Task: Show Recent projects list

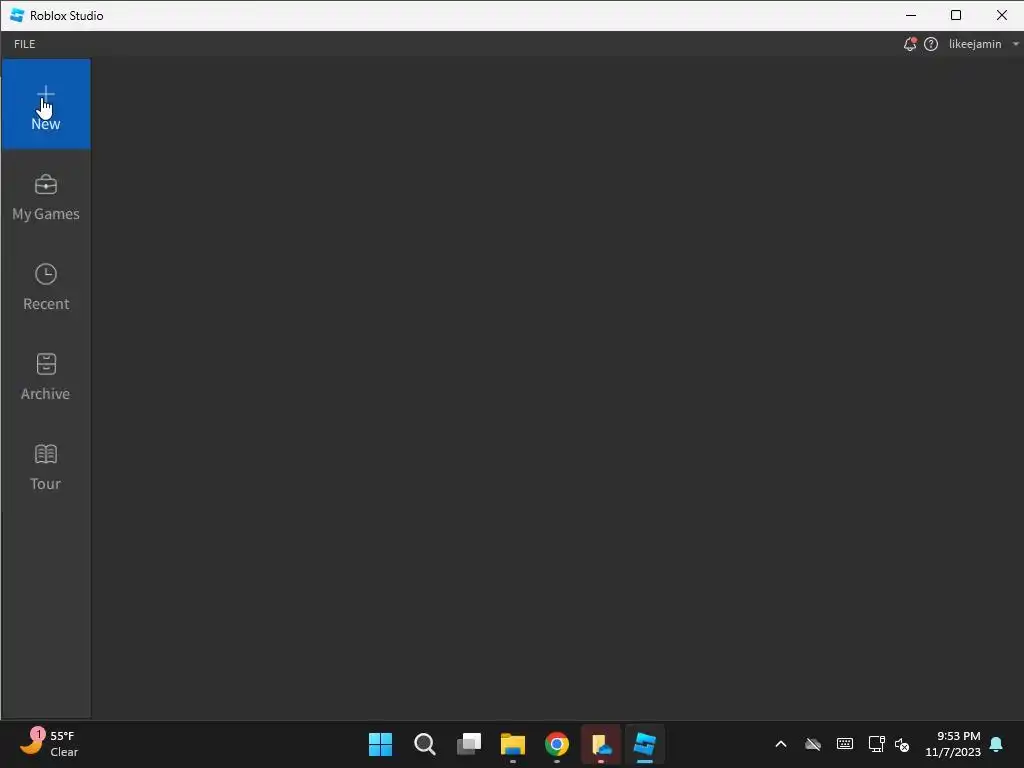Action: 46,287
